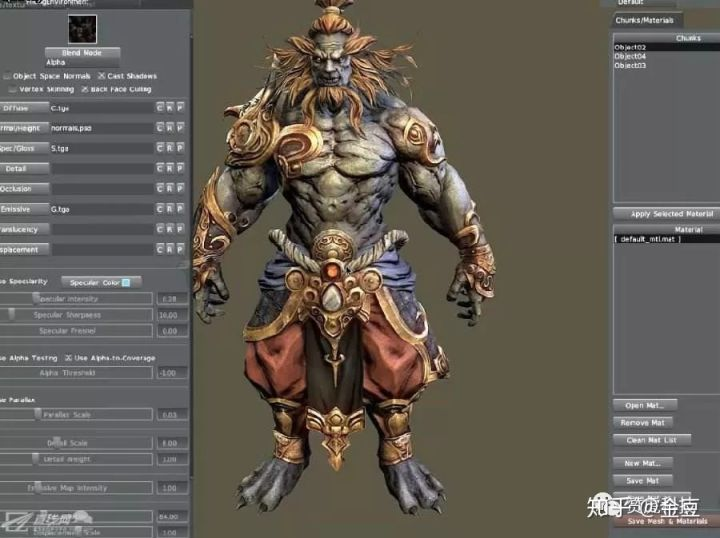Click the R button in the Translucency row
Screen dimensions: 720x538
(170, 229)
